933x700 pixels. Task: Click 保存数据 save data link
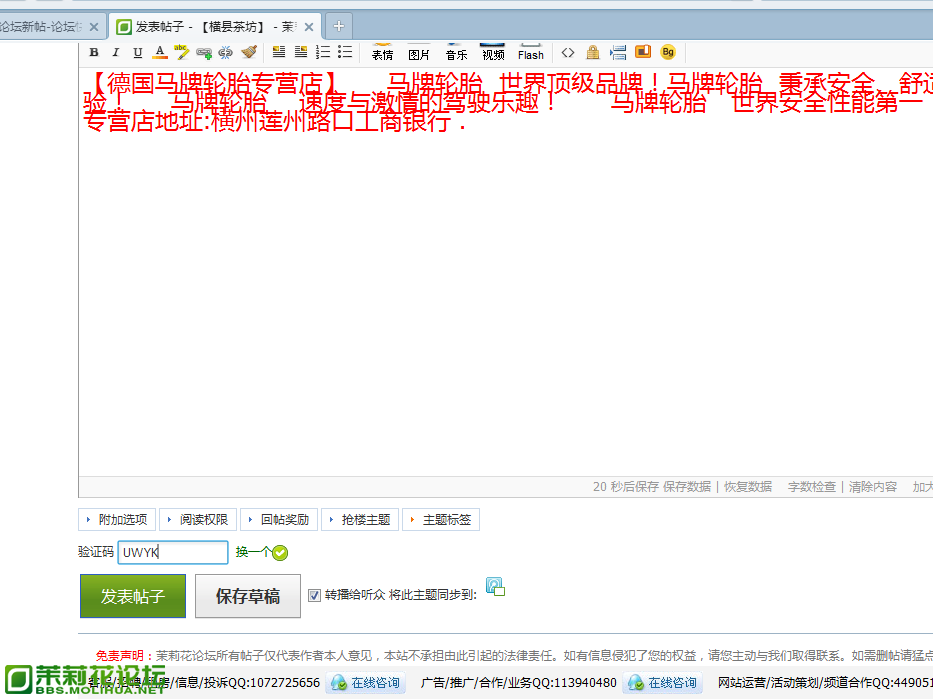coord(687,487)
